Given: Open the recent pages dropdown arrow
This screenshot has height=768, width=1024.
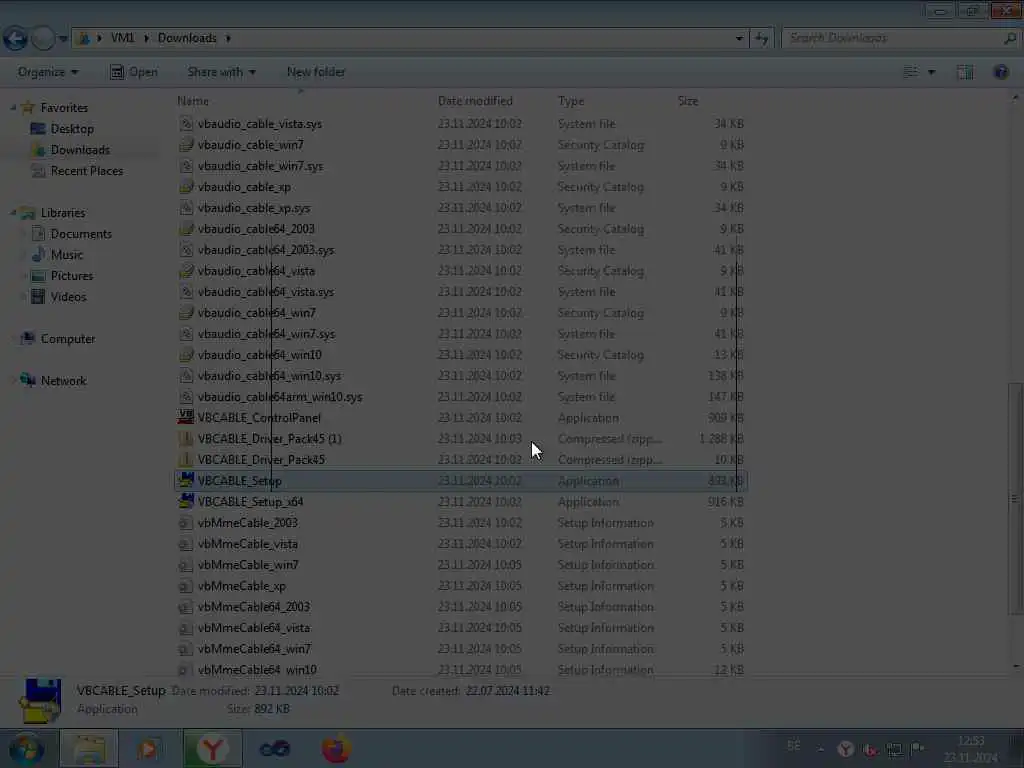Looking at the screenshot, I should [x=63, y=39].
